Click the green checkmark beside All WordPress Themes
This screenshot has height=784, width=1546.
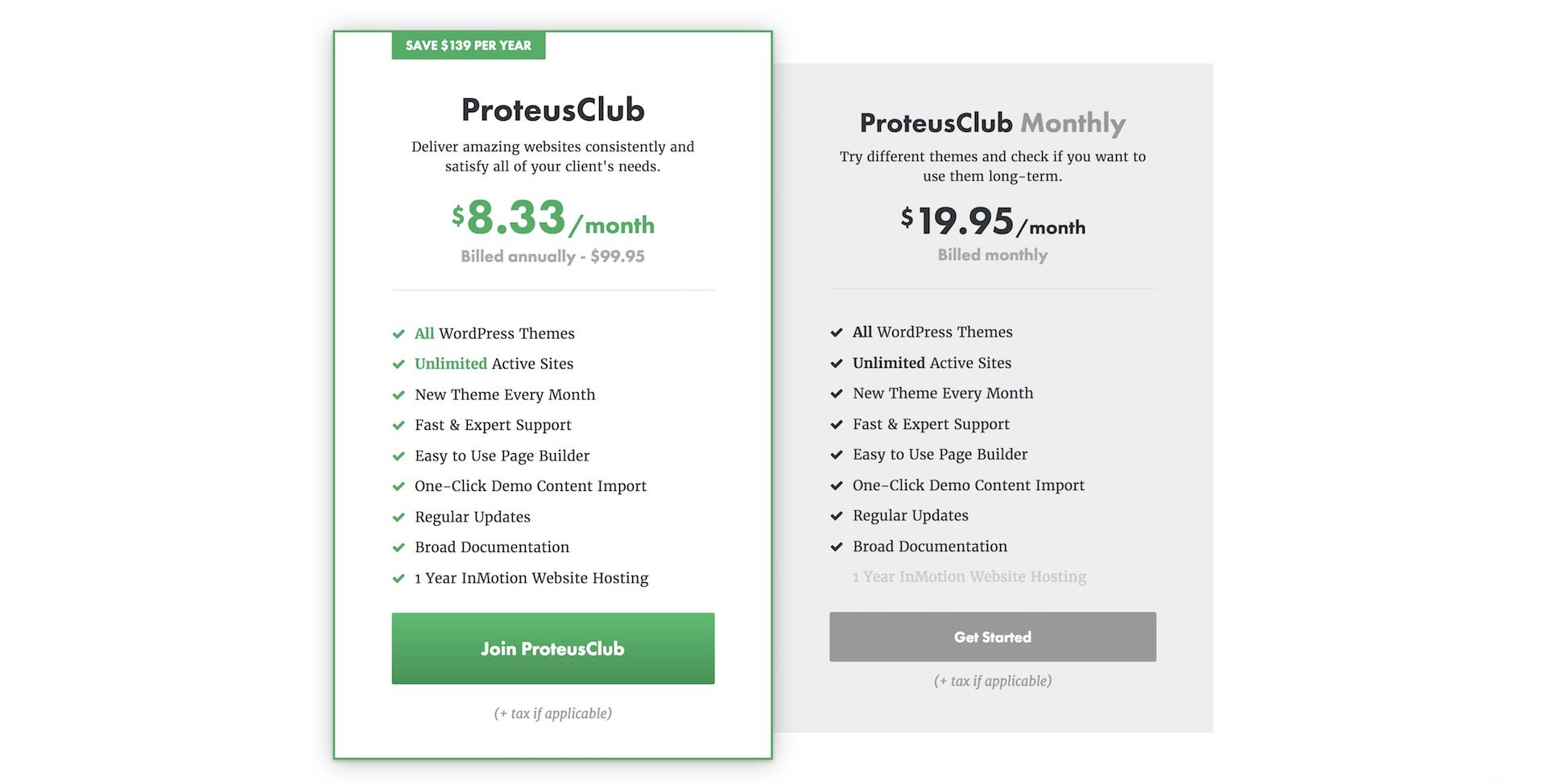tap(398, 334)
